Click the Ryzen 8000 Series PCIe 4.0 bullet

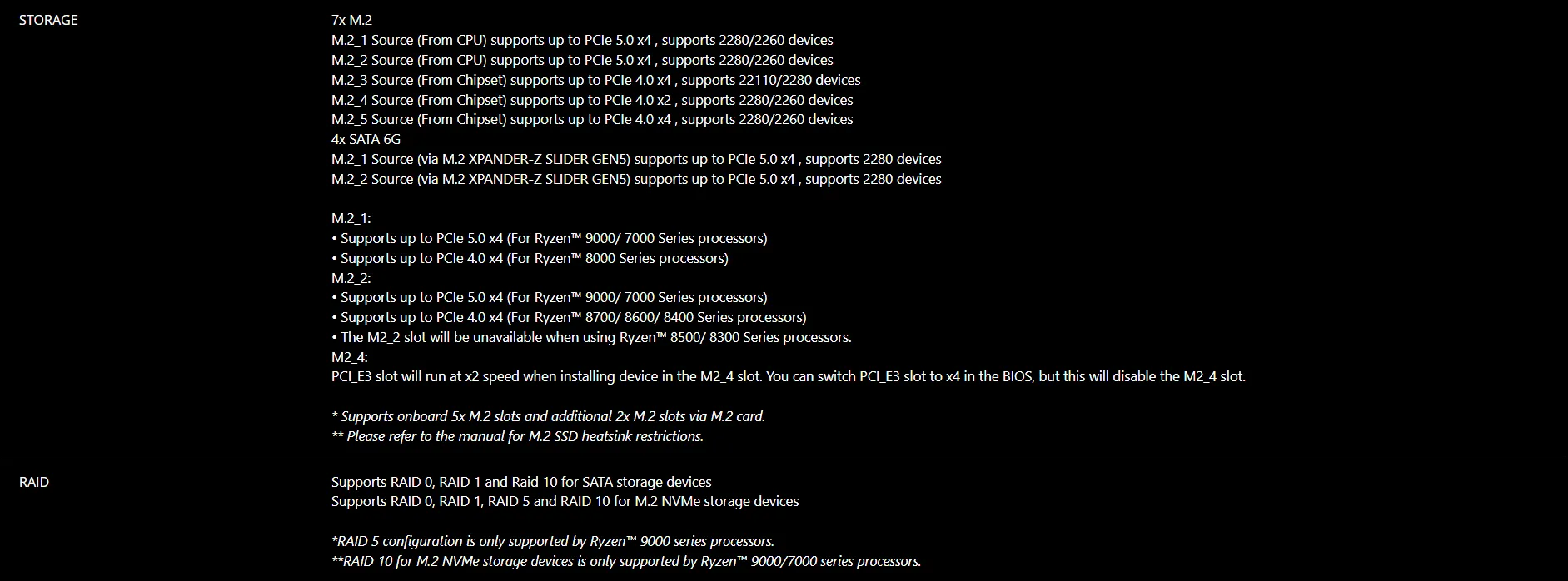tap(530, 258)
